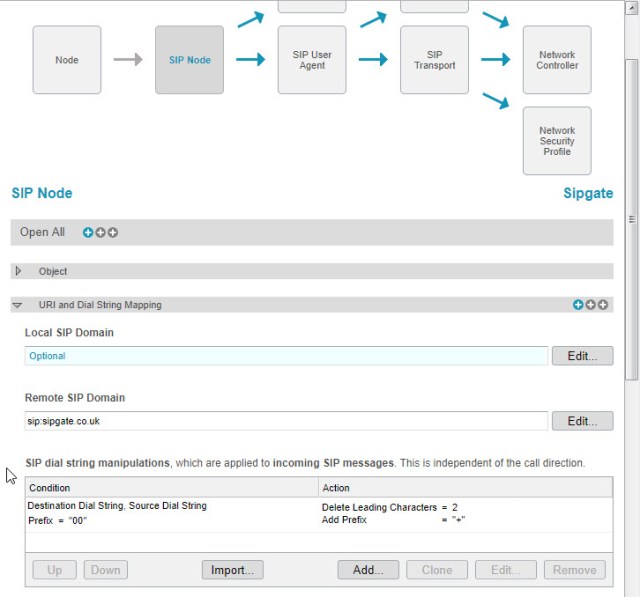Click the rightmost grey circle in URI mapping header
Viewport: 640px width, 597px height.
[604, 305]
